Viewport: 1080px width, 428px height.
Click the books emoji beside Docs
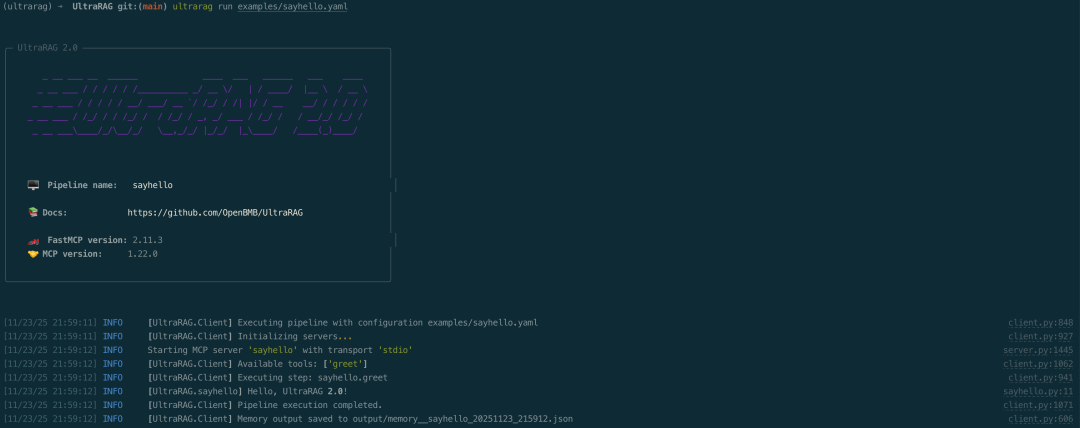(x=33, y=213)
